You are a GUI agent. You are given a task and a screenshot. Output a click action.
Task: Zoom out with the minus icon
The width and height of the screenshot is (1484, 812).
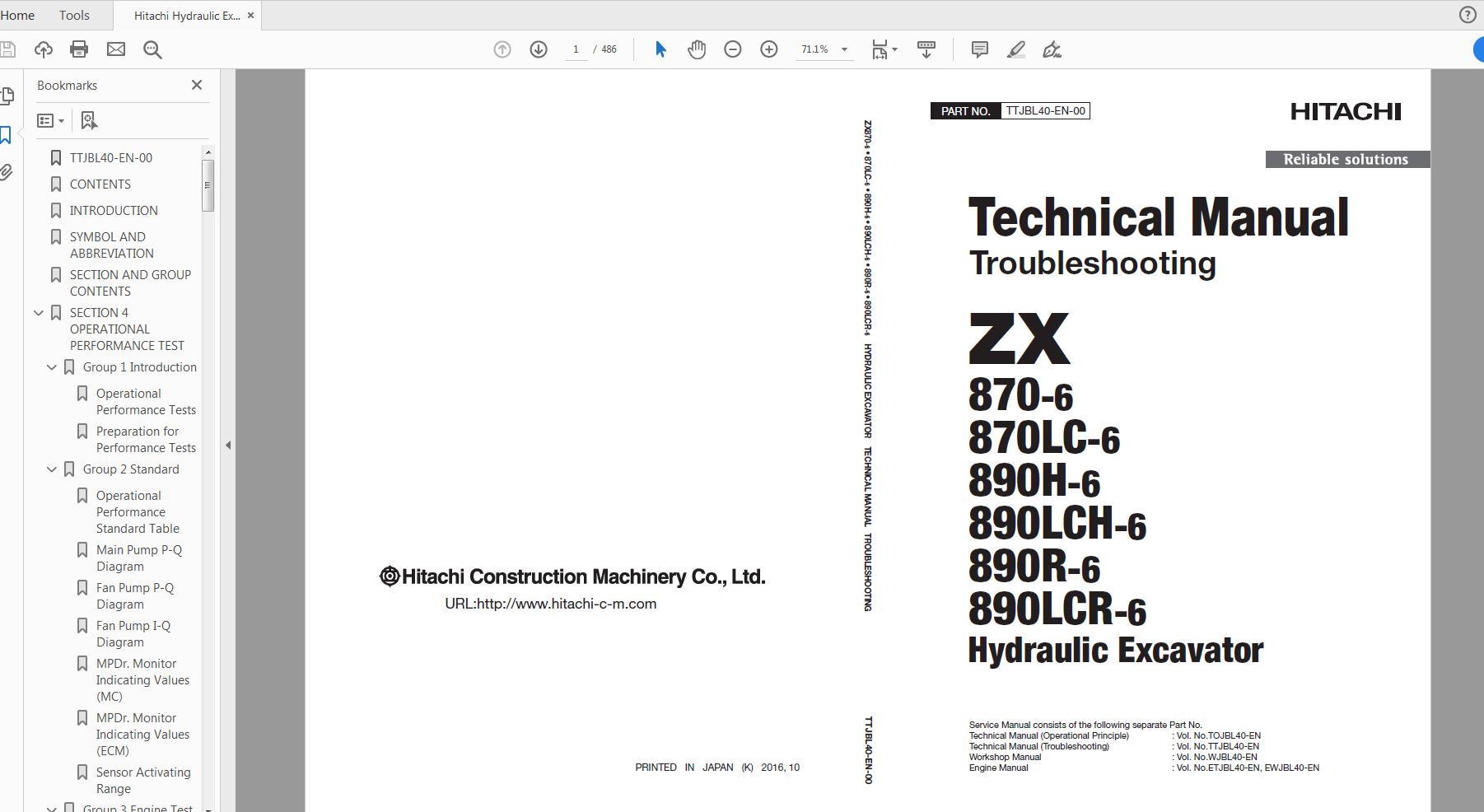coord(733,49)
